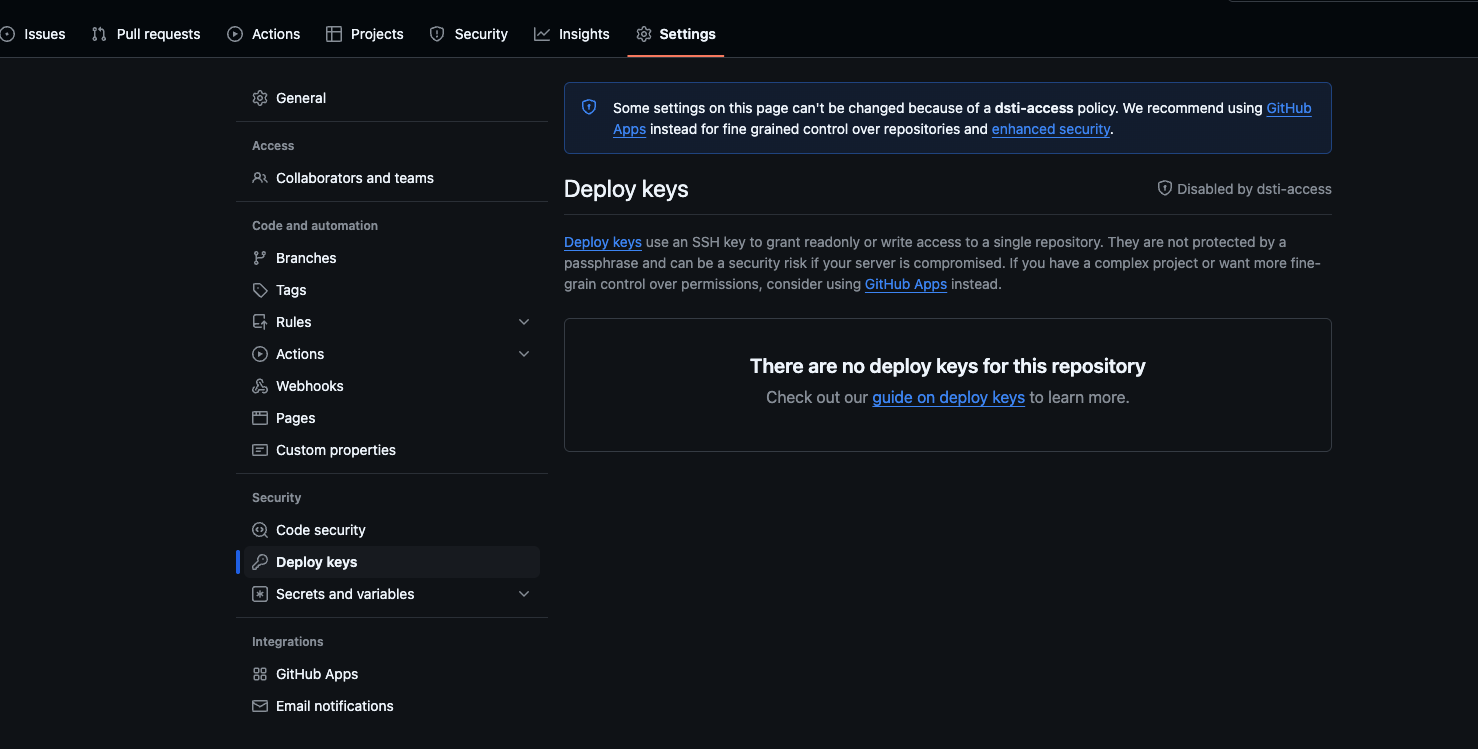Click the Email notifications envelope icon
Image resolution: width=1478 pixels, height=749 pixels.
click(260, 706)
